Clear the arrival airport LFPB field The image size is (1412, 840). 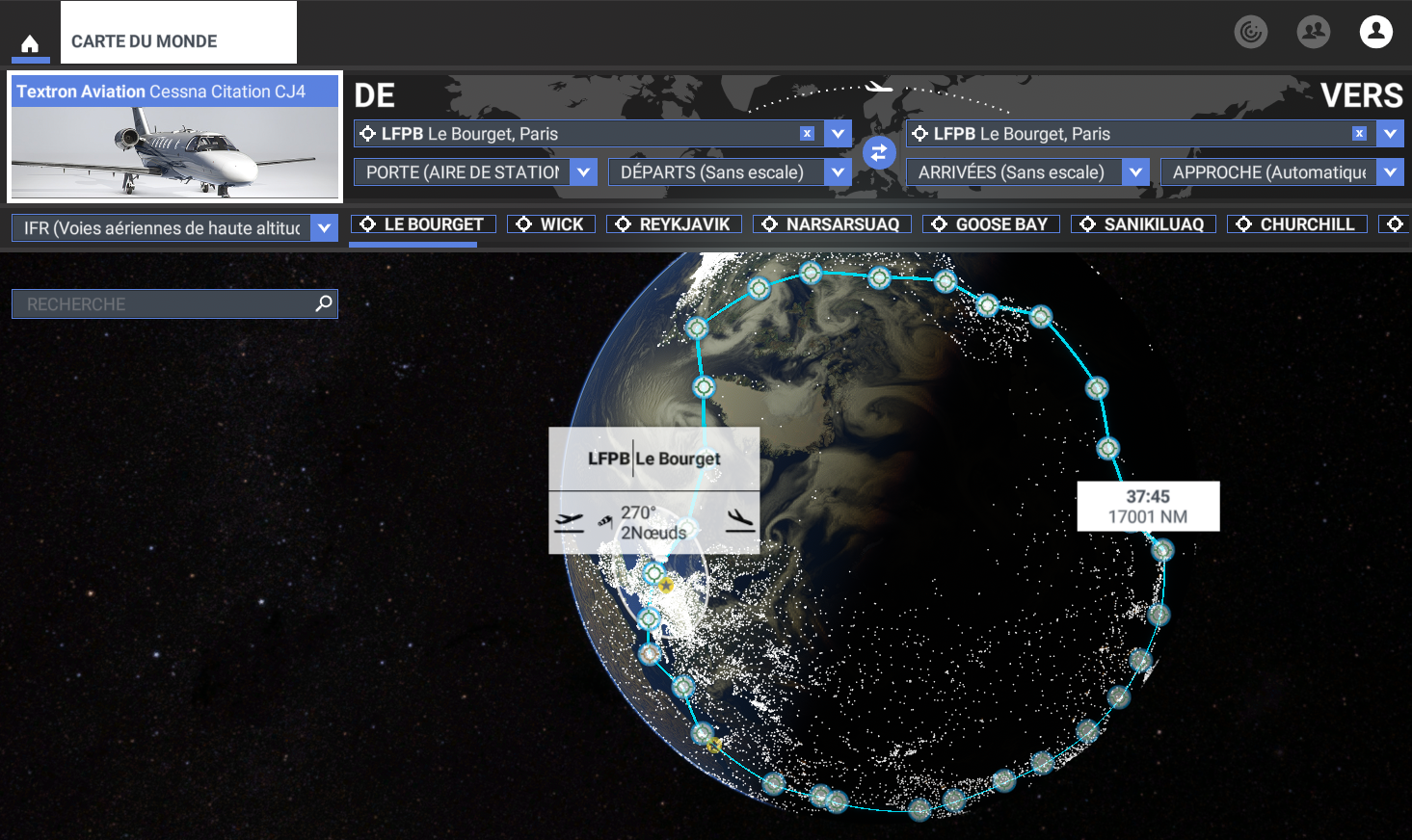(x=1359, y=134)
